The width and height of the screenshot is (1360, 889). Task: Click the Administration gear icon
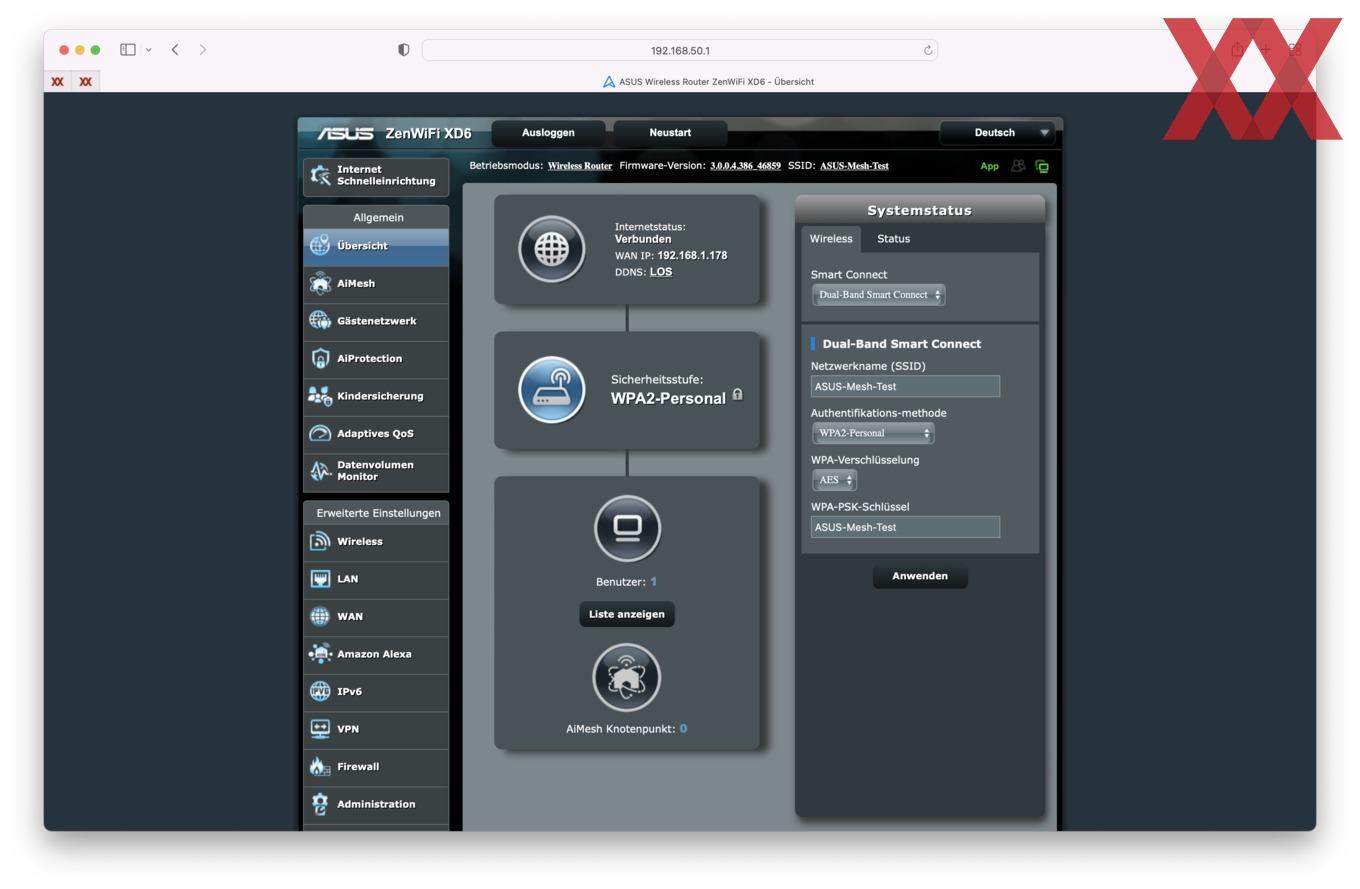click(320, 804)
